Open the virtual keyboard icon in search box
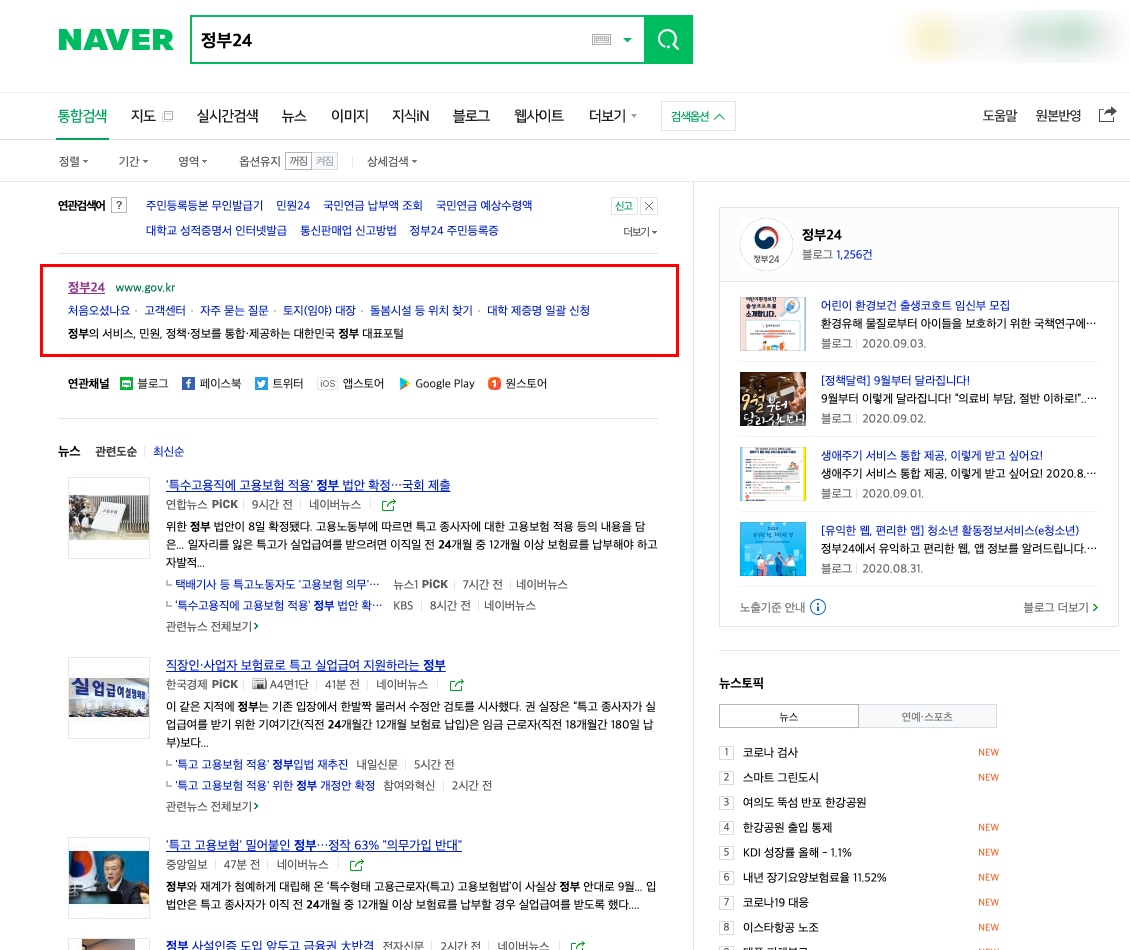The height and width of the screenshot is (950, 1130). point(602,40)
